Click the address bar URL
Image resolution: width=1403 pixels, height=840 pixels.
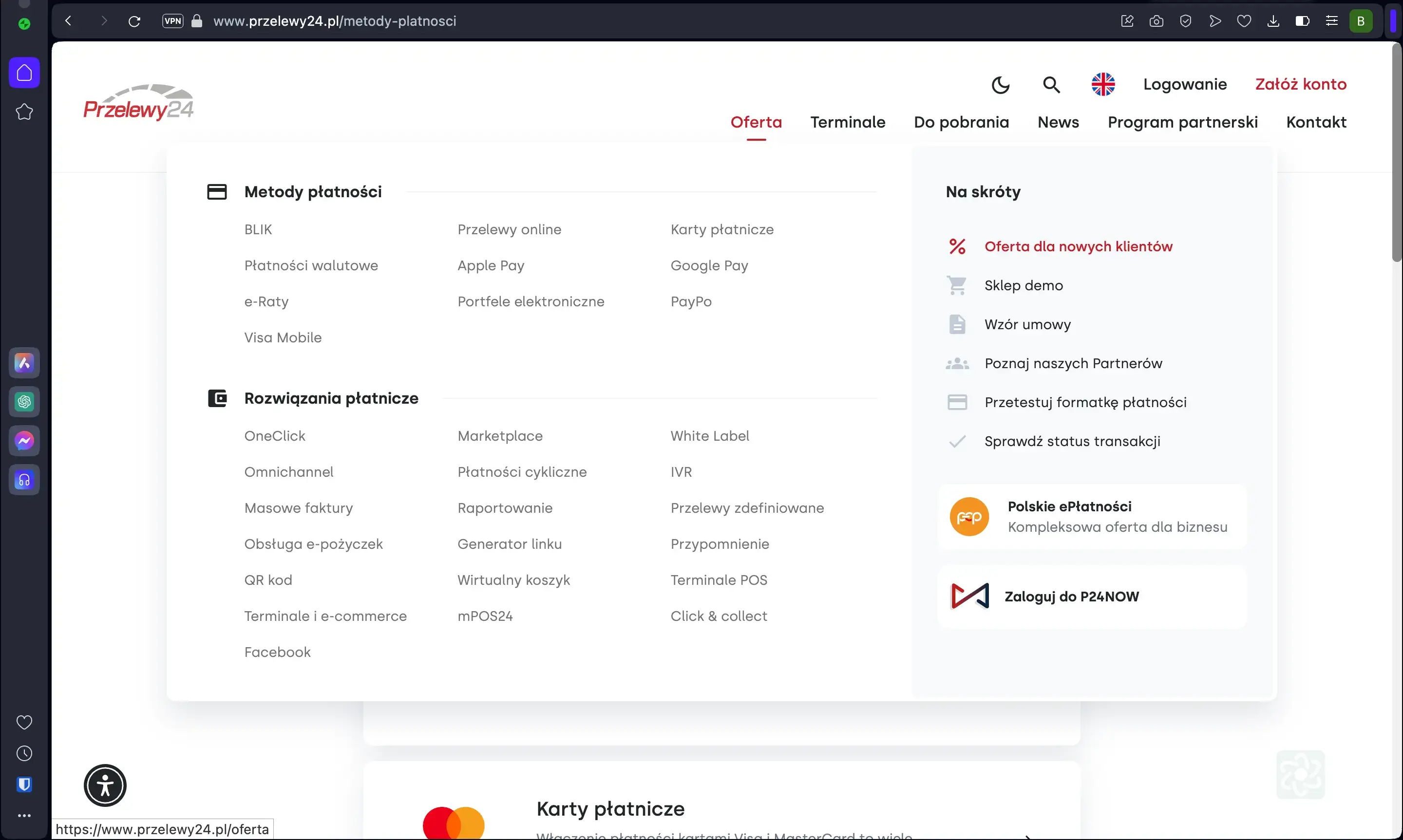(335, 21)
